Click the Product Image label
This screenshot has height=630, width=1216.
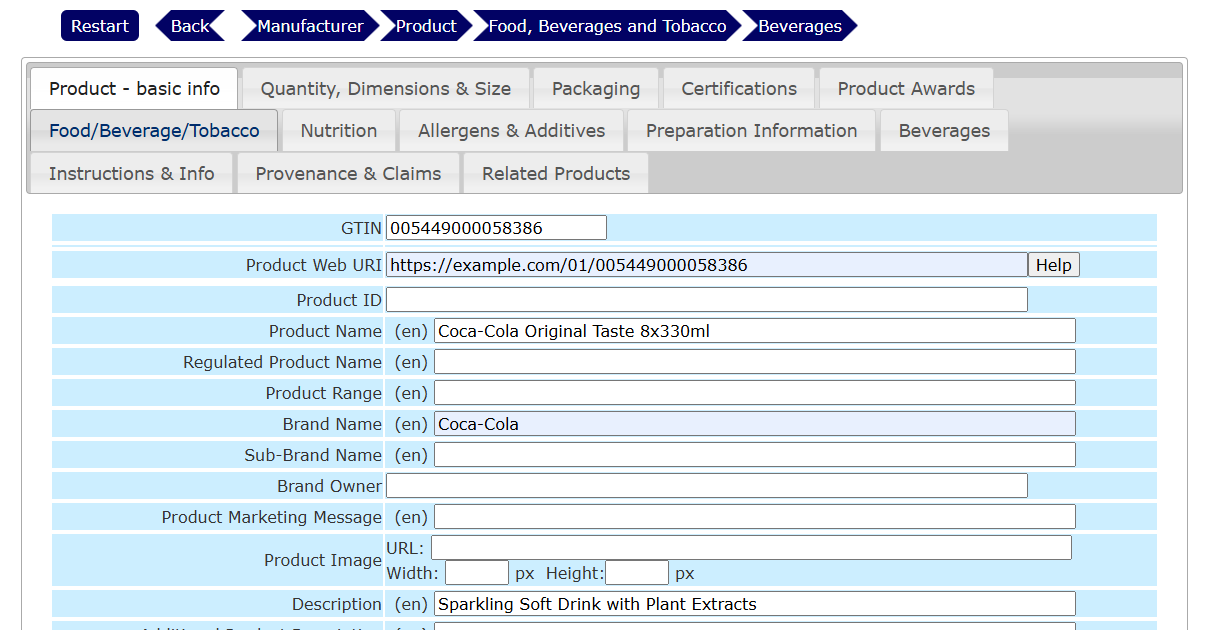click(323, 560)
